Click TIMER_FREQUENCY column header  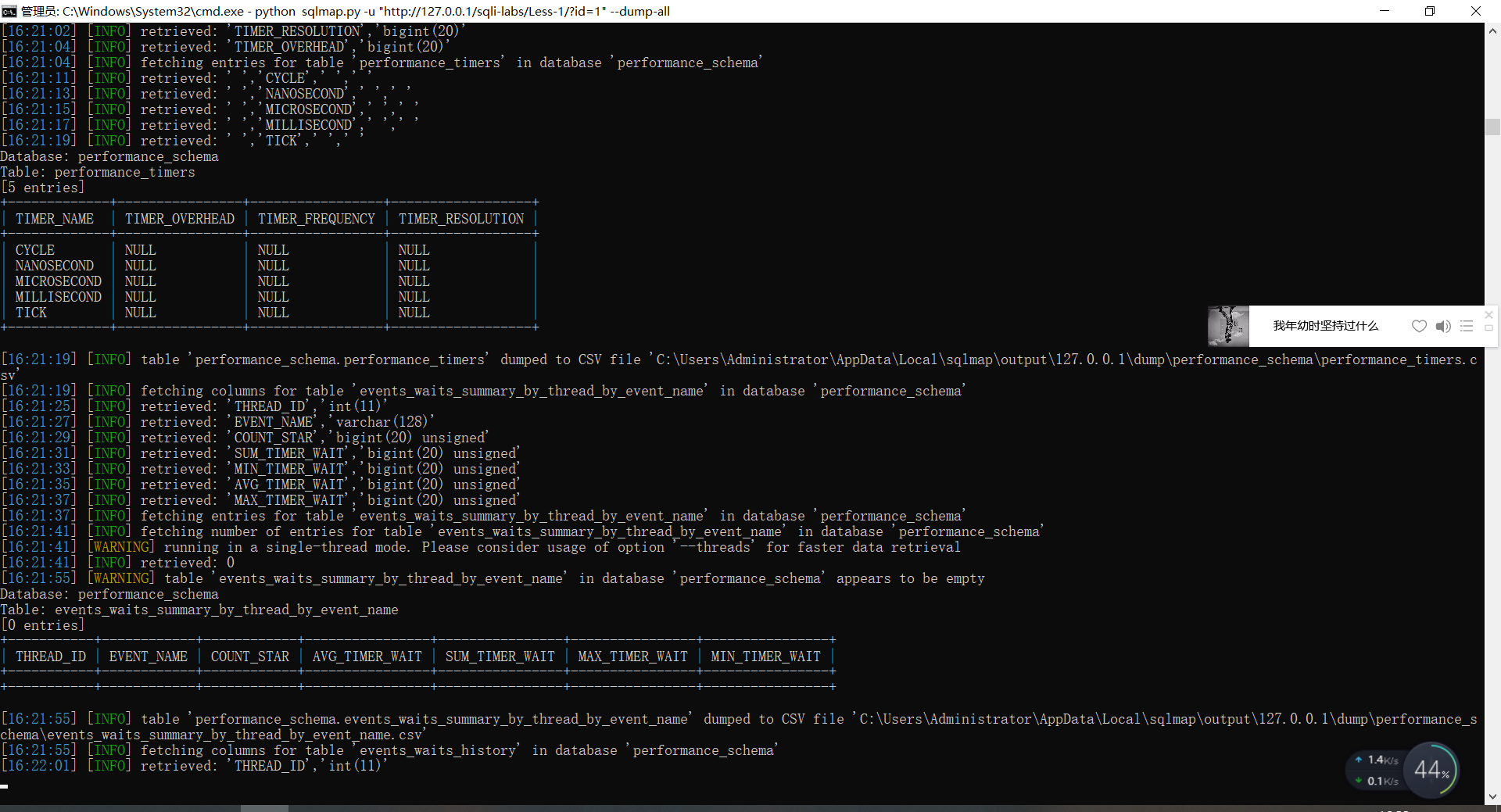point(317,219)
